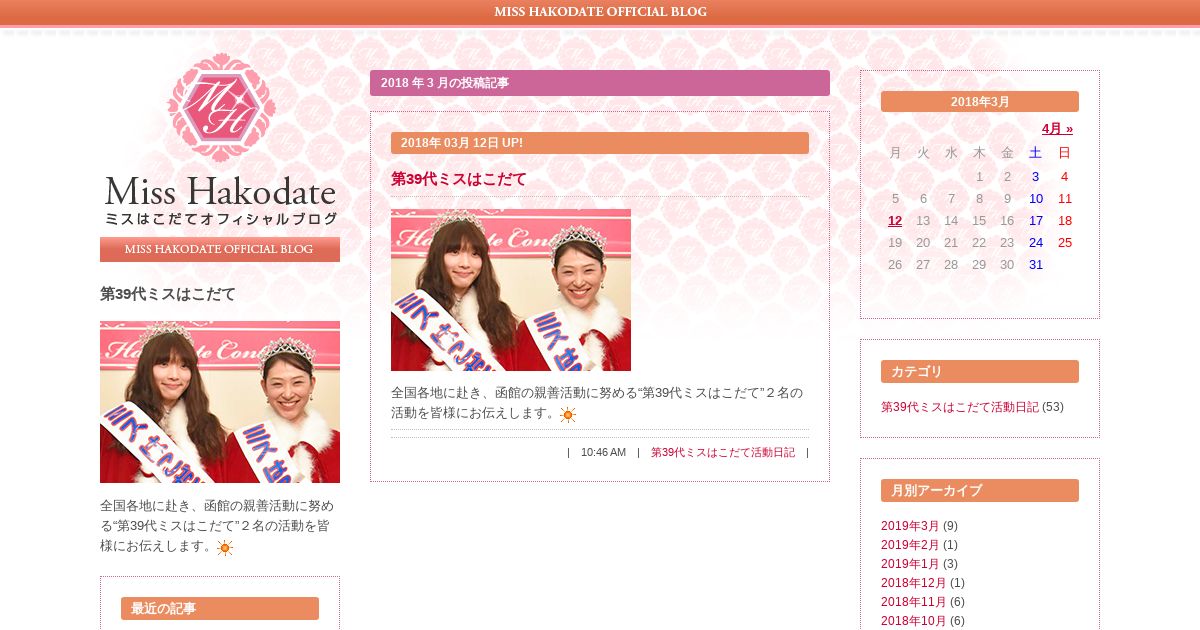
Task: Open archive 2019年1月
Action: (x=910, y=564)
